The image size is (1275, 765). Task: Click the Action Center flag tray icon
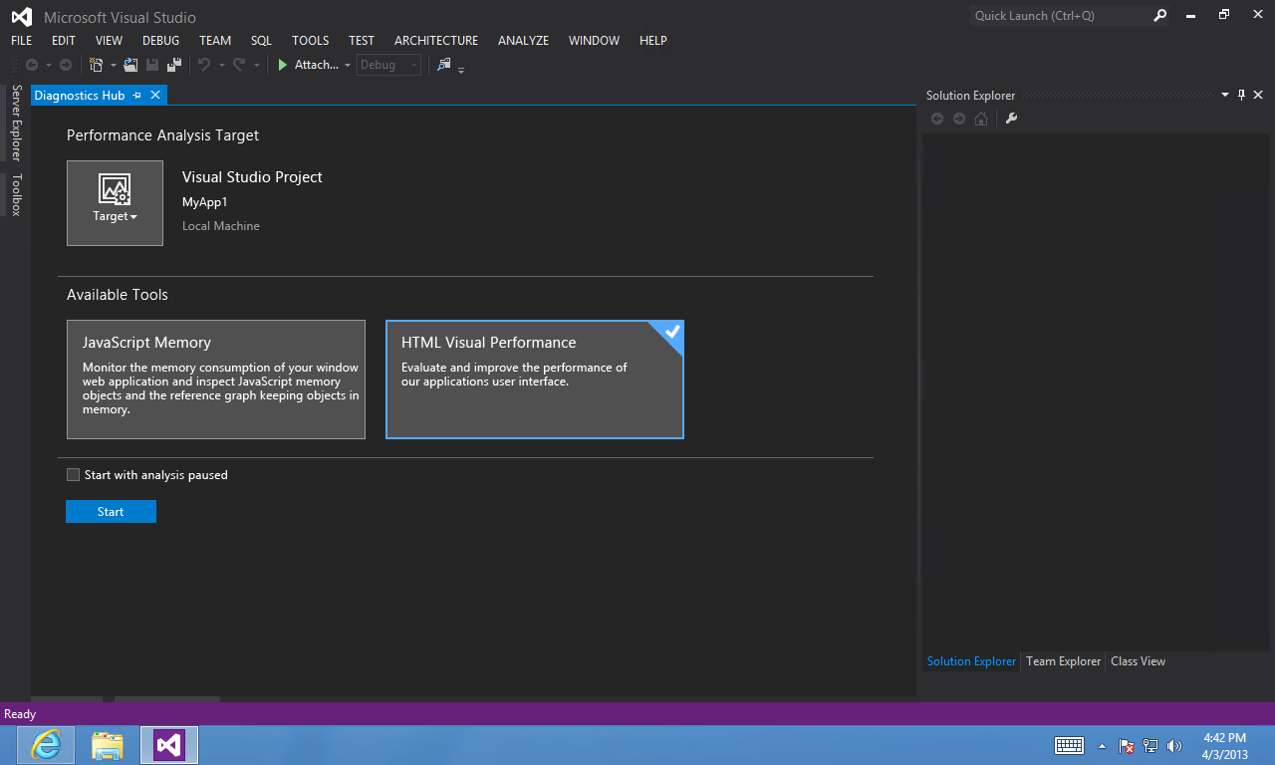[x=1126, y=746]
